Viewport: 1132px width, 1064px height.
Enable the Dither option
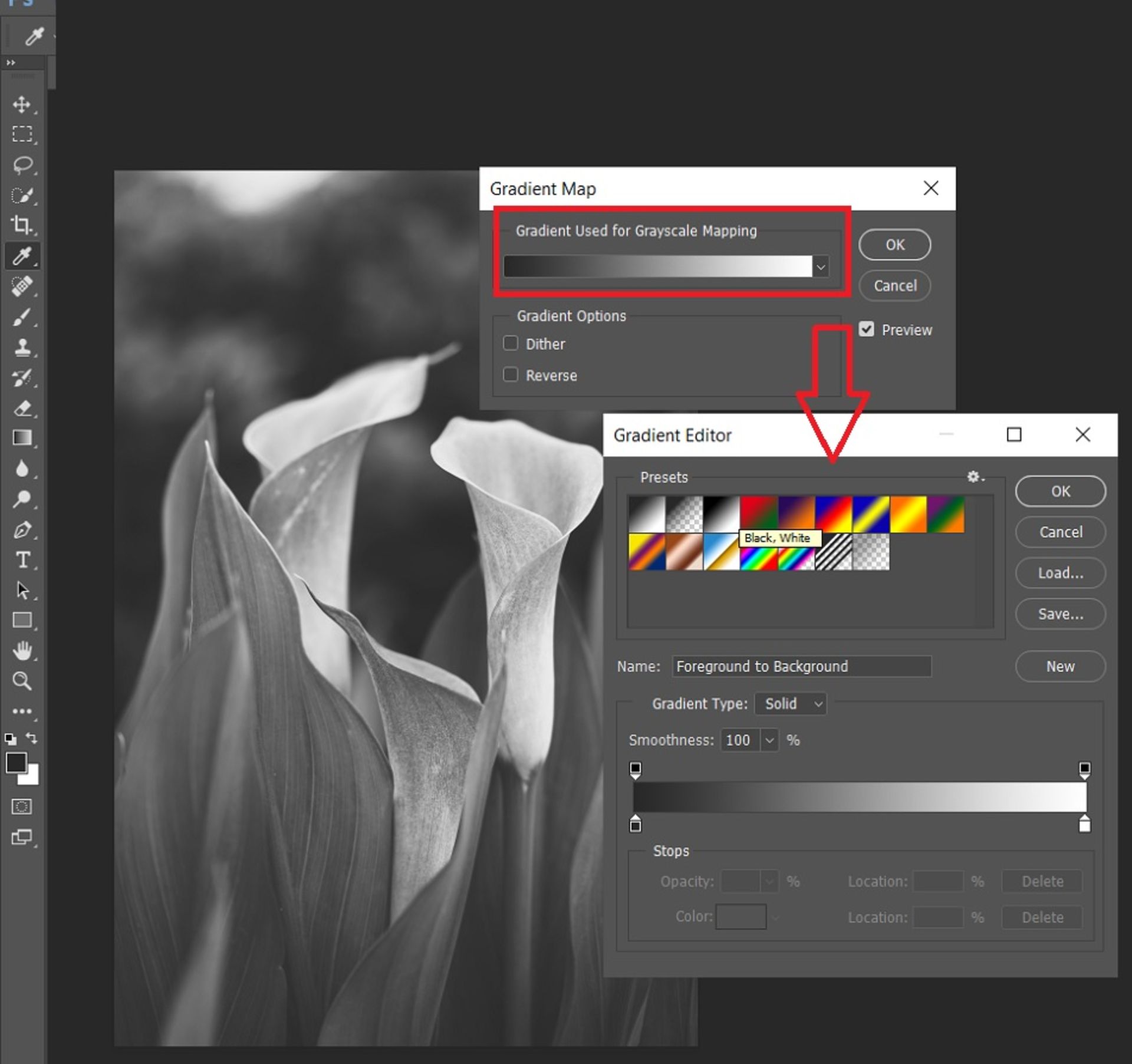511,343
